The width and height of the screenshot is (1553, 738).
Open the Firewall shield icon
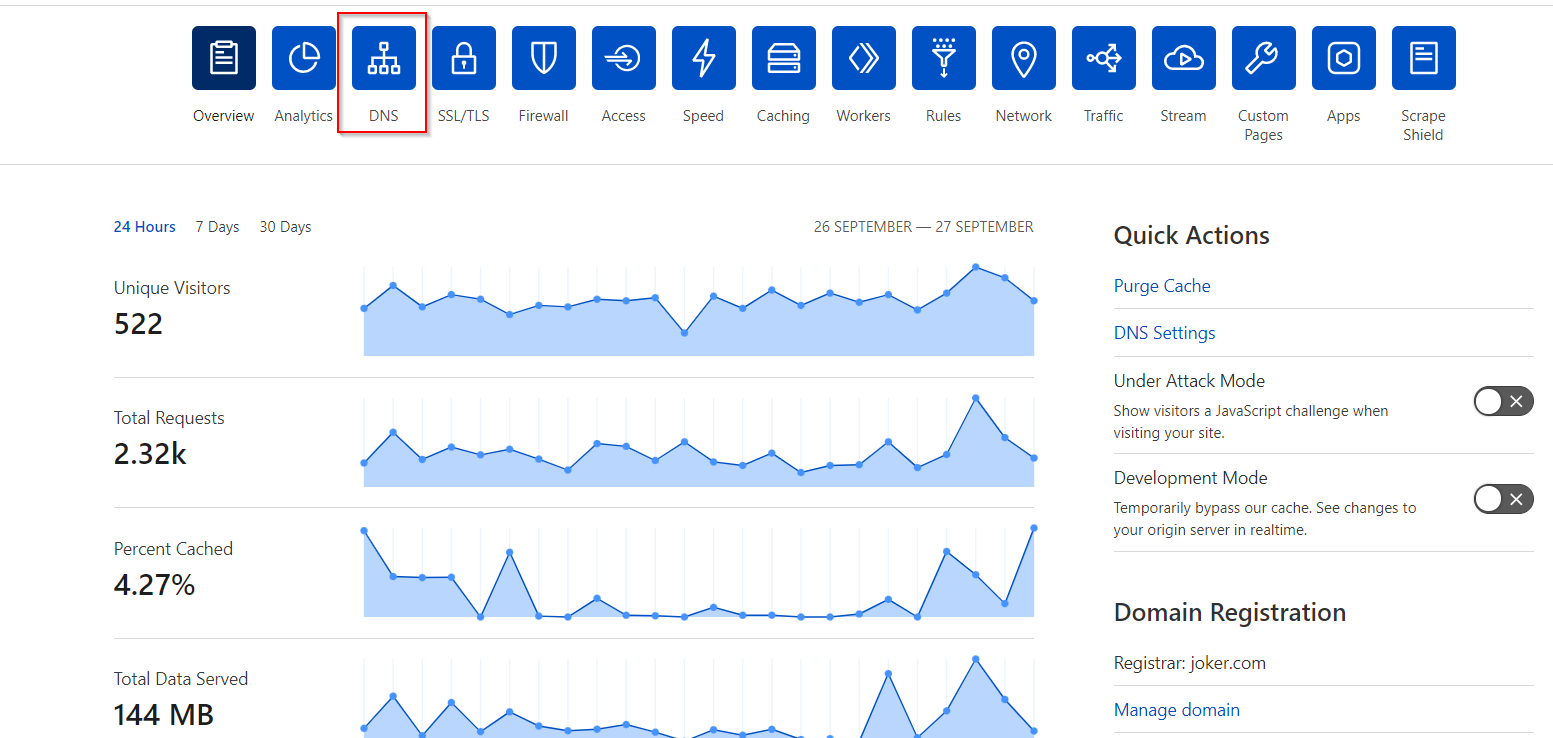[x=543, y=59]
